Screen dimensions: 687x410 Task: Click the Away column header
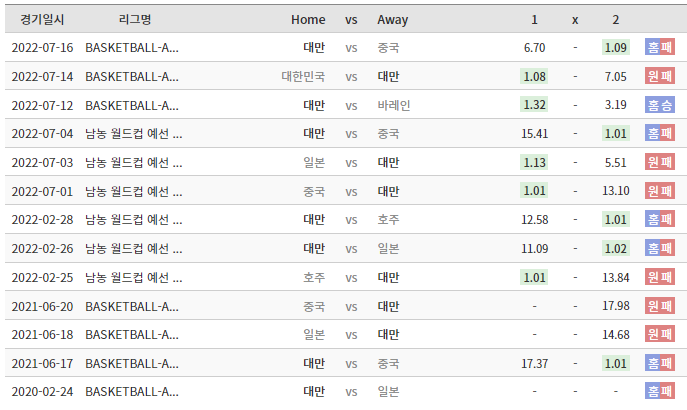tap(392, 19)
